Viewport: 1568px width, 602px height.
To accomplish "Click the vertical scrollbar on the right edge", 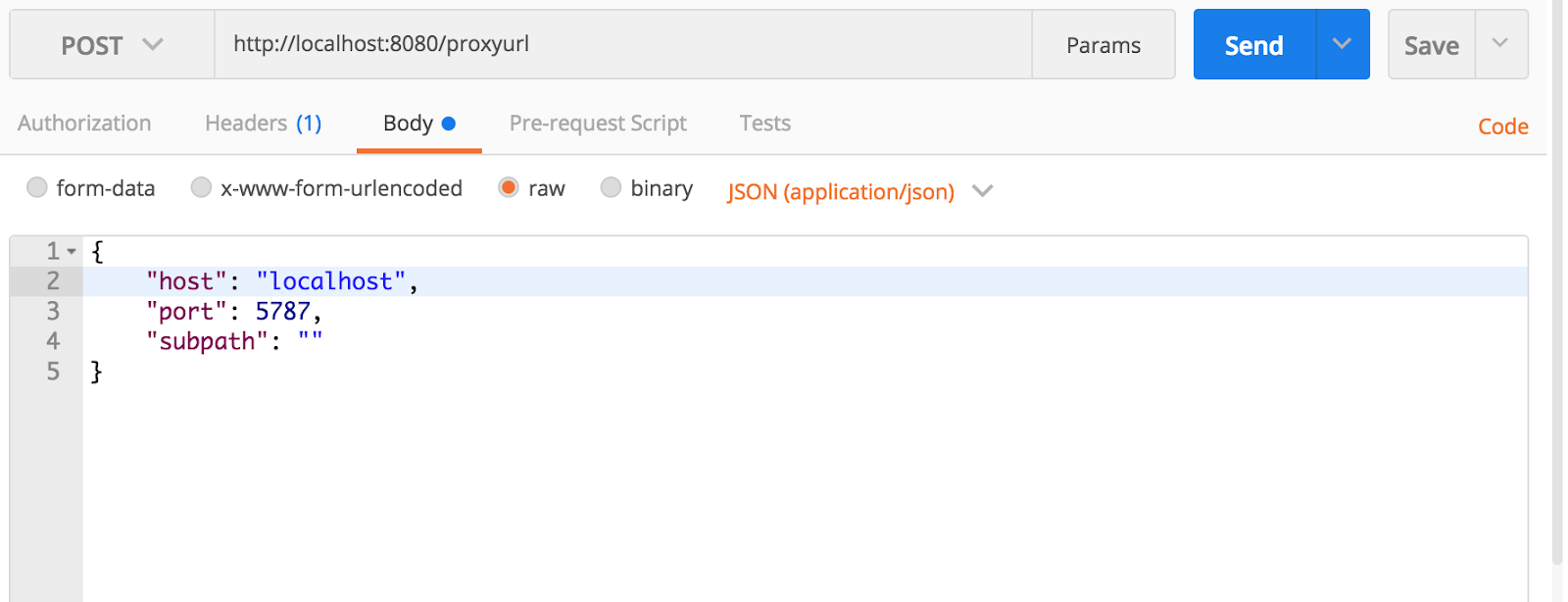I will click(1557, 294).
